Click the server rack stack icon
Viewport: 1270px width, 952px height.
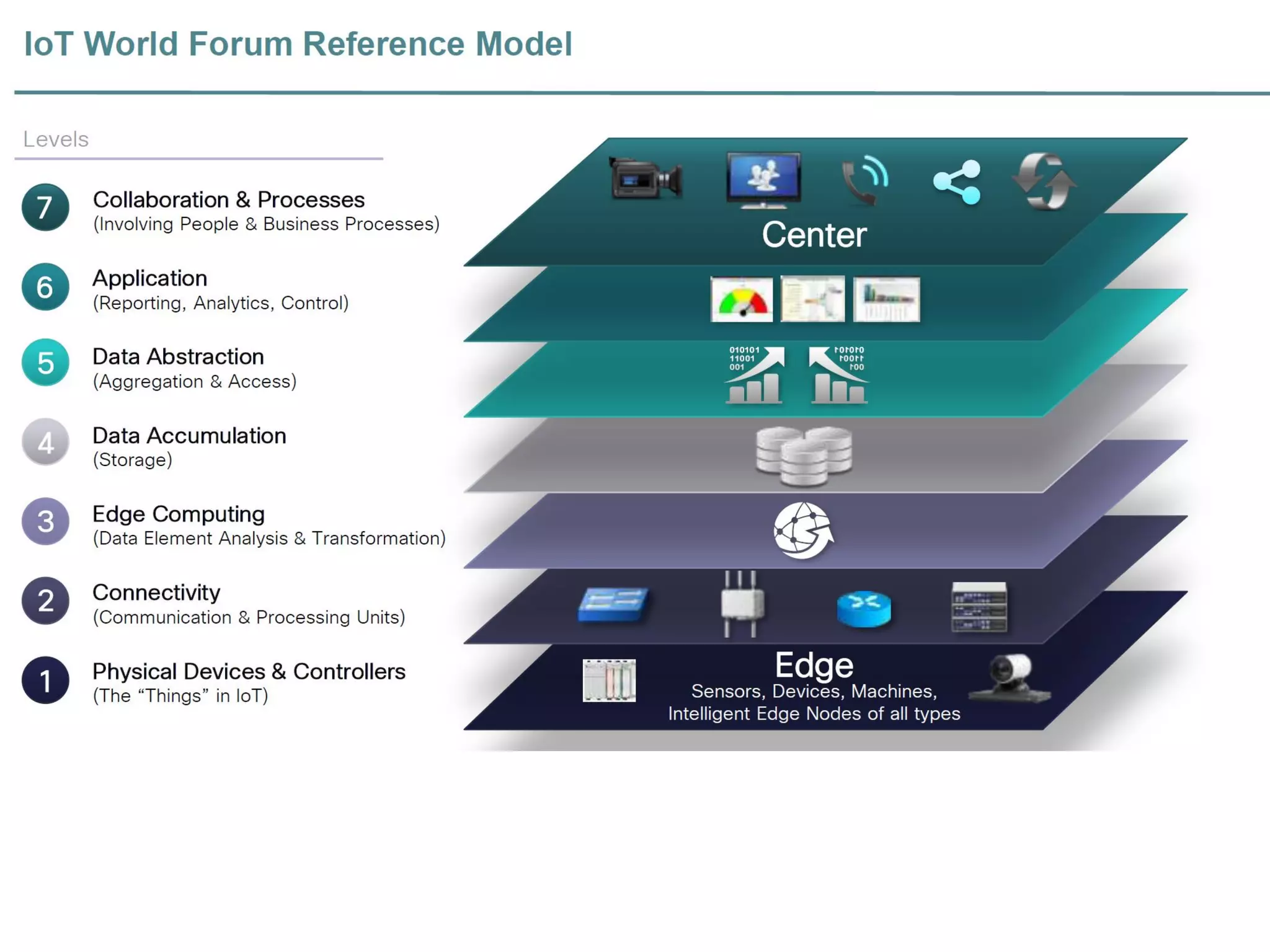point(979,607)
